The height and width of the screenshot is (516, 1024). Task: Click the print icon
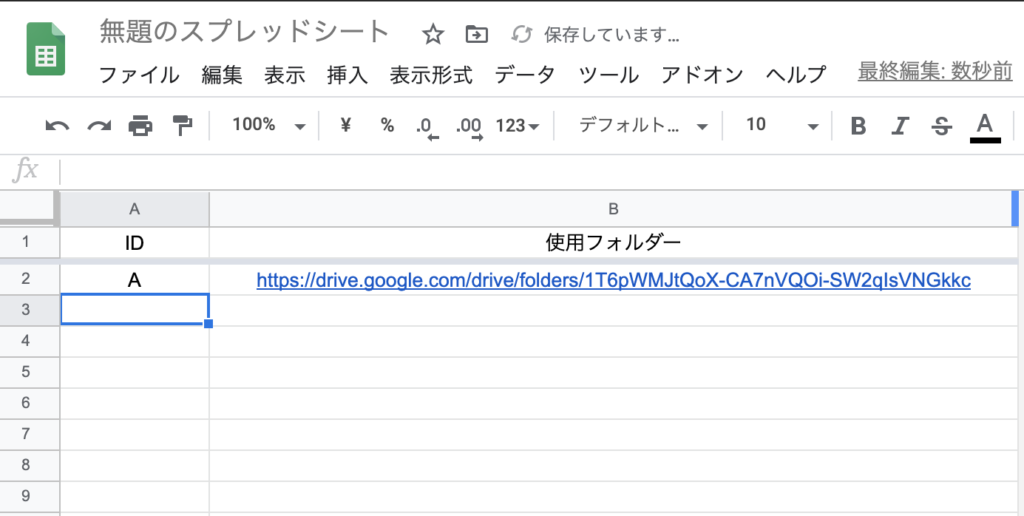(140, 125)
